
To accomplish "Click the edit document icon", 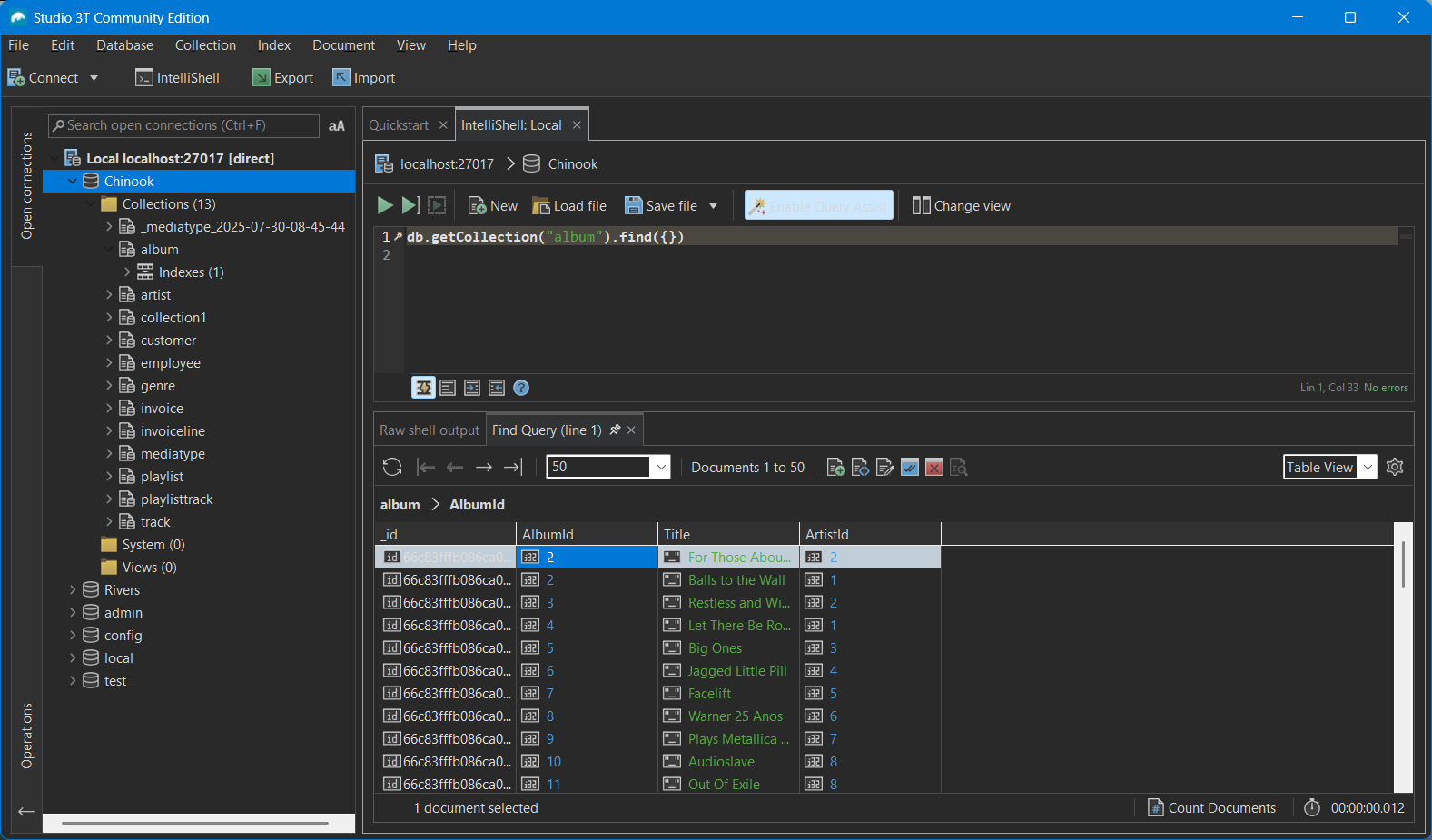I will click(884, 467).
